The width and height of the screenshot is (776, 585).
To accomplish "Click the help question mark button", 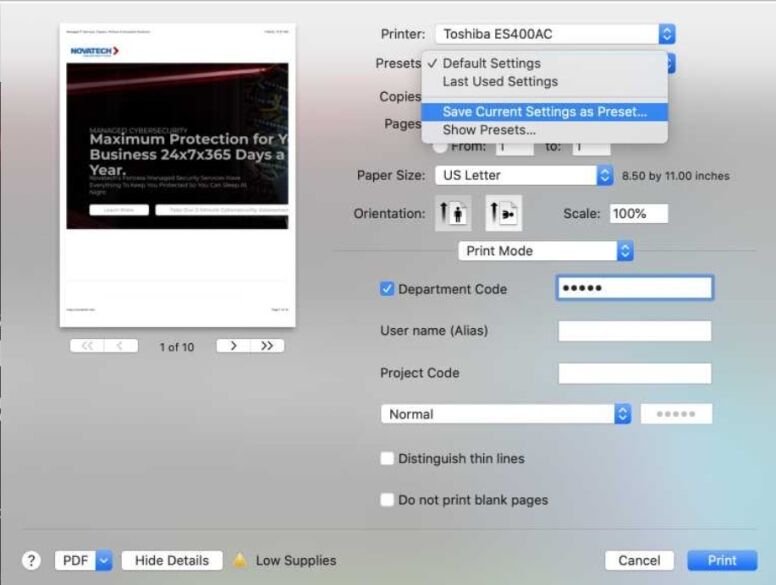I will tap(31, 561).
